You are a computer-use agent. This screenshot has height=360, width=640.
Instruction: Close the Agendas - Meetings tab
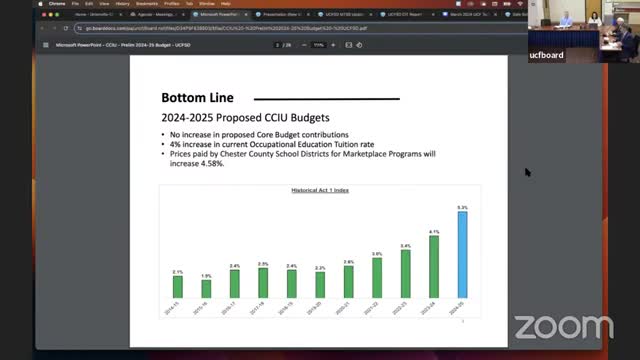pyautogui.click(x=183, y=14)
